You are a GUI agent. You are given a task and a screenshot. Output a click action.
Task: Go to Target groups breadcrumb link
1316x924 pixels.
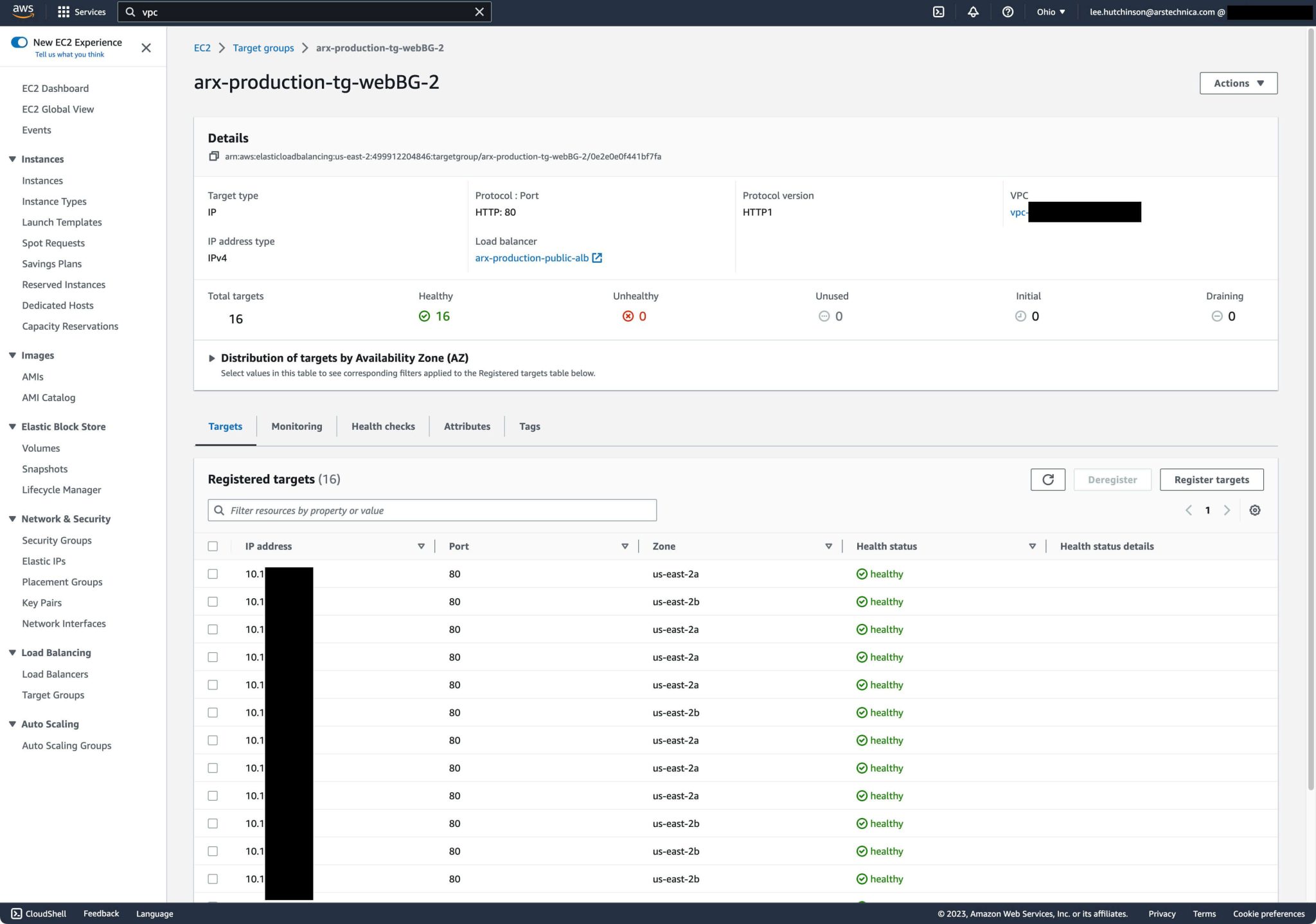[263, 48]
